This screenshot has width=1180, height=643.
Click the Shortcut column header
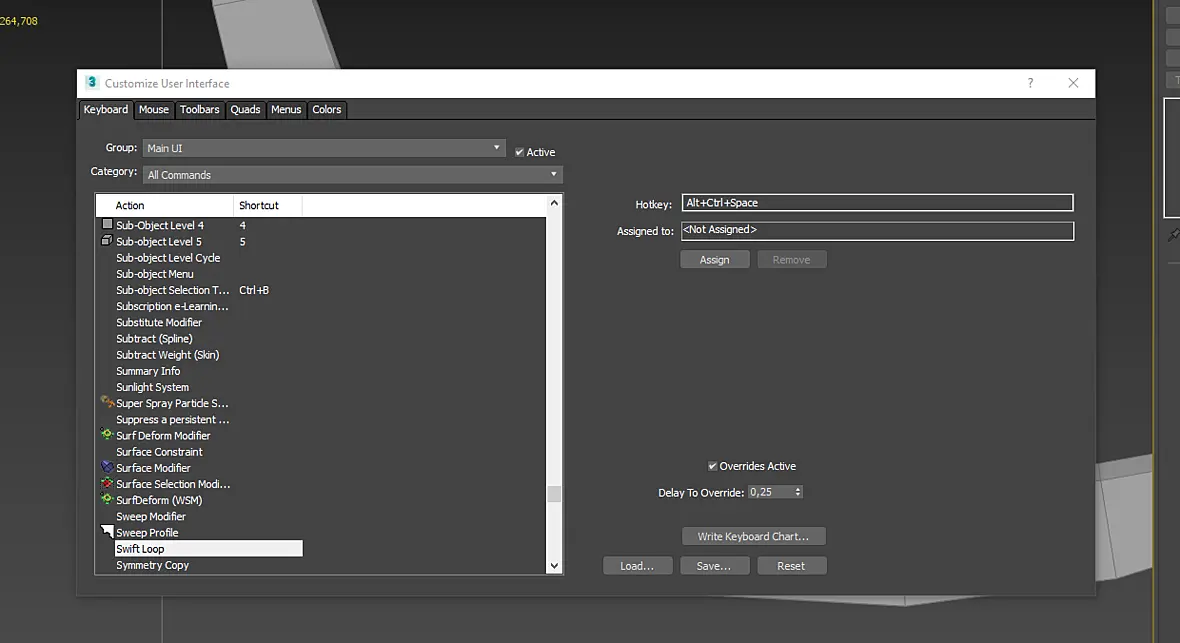click(267, 206)
